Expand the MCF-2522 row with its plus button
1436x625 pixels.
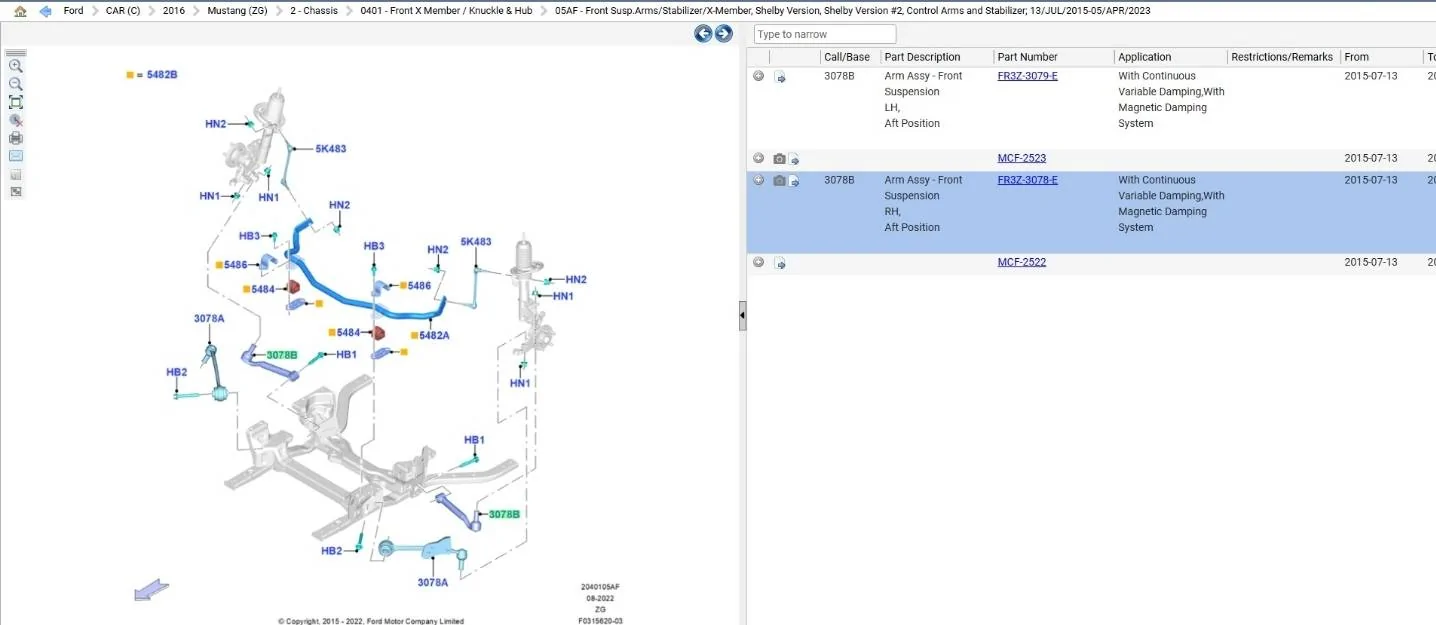point(758,262)
